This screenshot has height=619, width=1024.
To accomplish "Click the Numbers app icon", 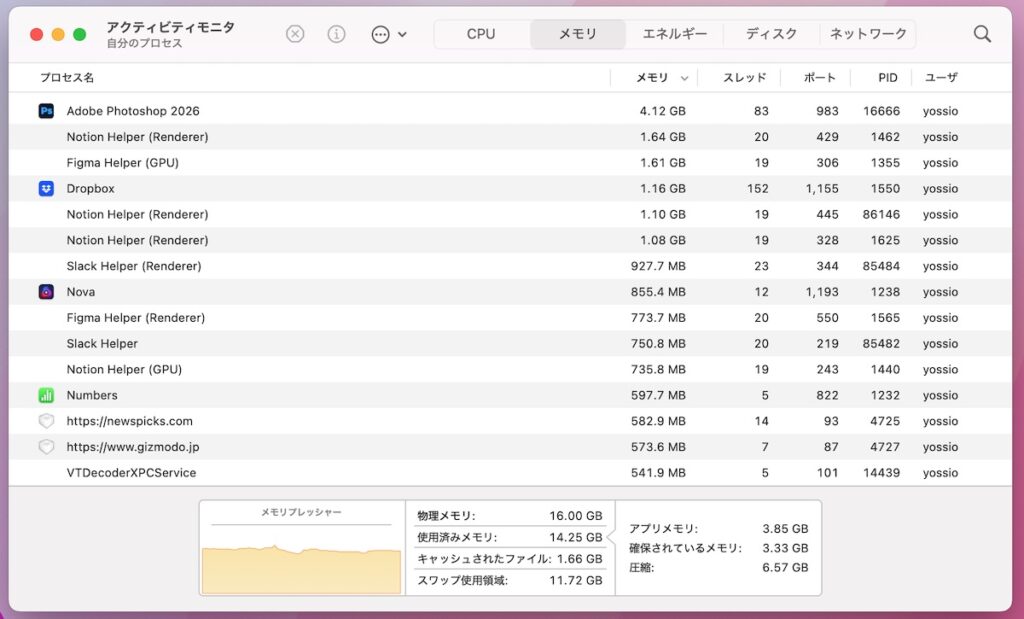I will pyautogui.click(x=46, y=395).
